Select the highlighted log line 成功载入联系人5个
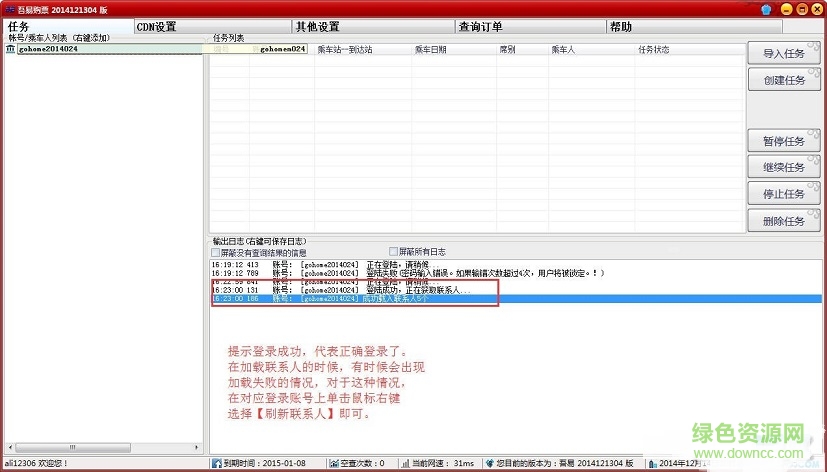The image size is (827, 472). pos(516,299)
